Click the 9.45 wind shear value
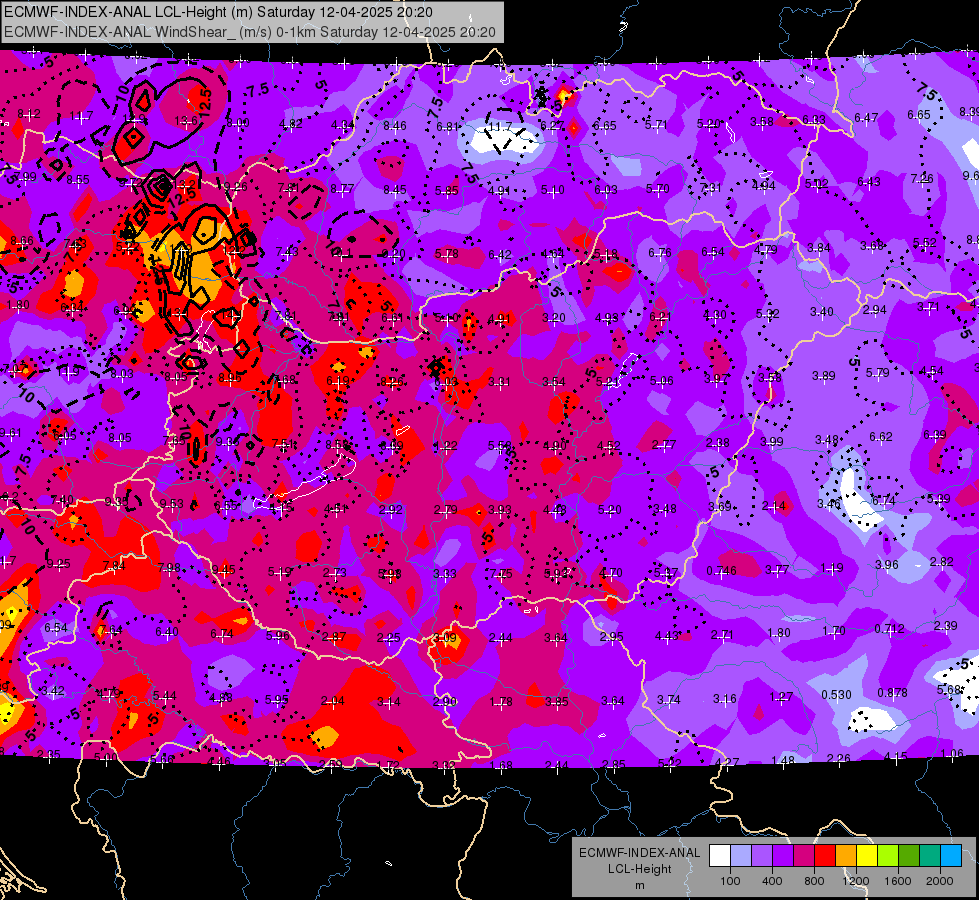 [x=224, y=569]
